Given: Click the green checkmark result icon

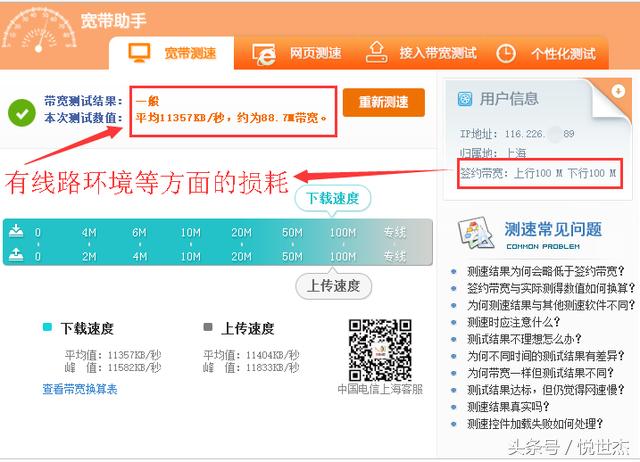Looking at the screenshot, I should 22,113.
